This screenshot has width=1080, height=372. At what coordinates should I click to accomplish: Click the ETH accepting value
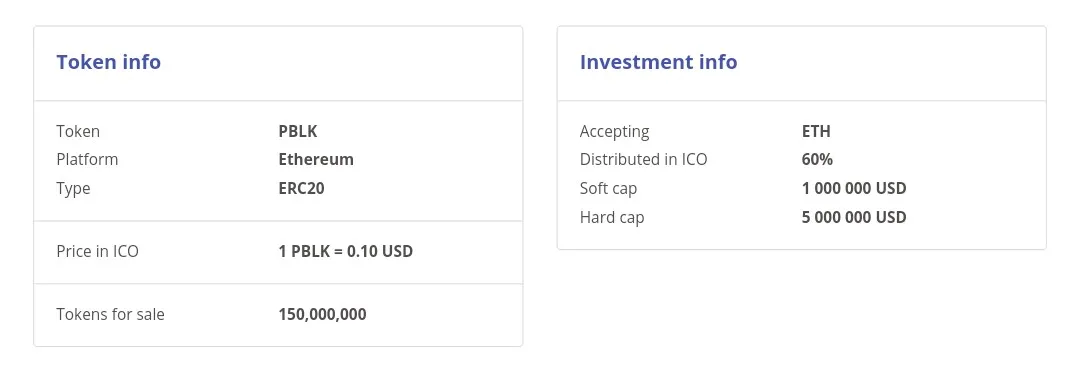(816, 131)
